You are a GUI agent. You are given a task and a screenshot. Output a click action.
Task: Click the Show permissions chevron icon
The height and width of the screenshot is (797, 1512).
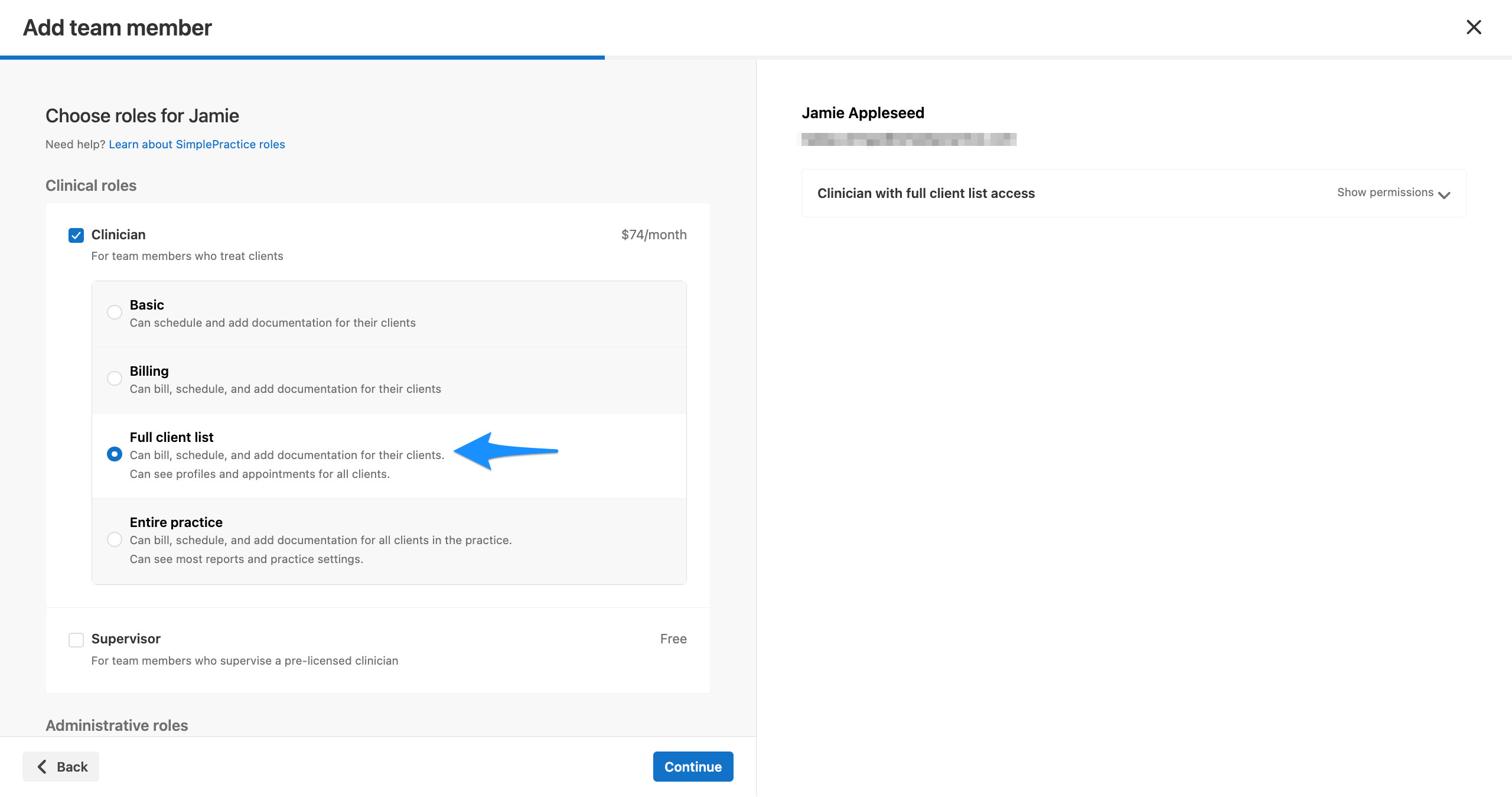pyautogui.click(x=1444, y=195)
